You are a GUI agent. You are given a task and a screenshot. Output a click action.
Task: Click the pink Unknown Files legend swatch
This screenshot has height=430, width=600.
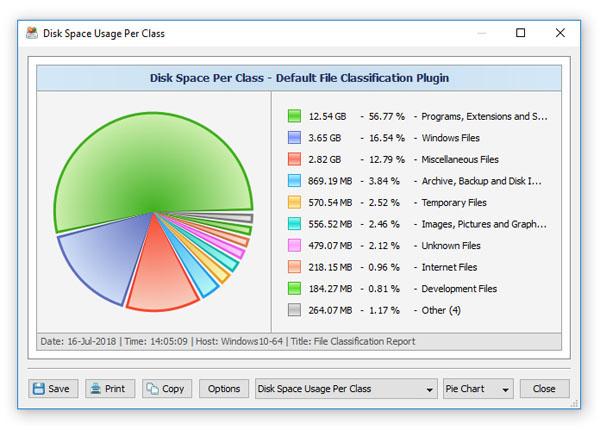[x=294, y=245]
